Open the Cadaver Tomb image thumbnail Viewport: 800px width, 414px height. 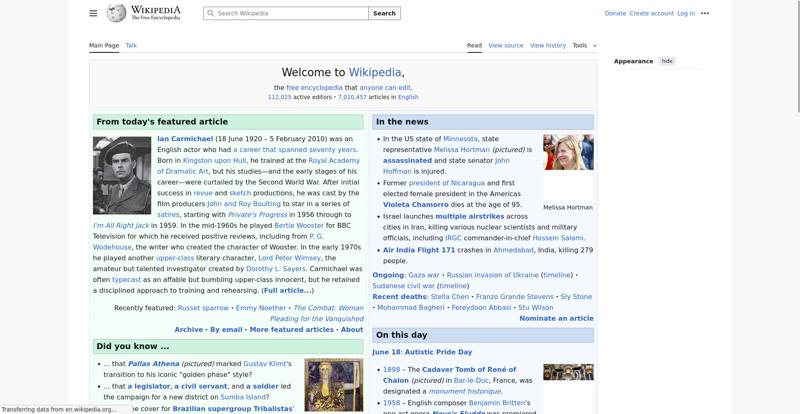(x=568, y=372)
